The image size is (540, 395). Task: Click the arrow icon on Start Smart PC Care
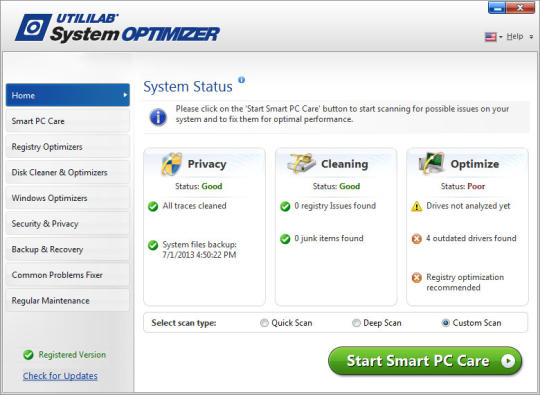tap(508, 361)
